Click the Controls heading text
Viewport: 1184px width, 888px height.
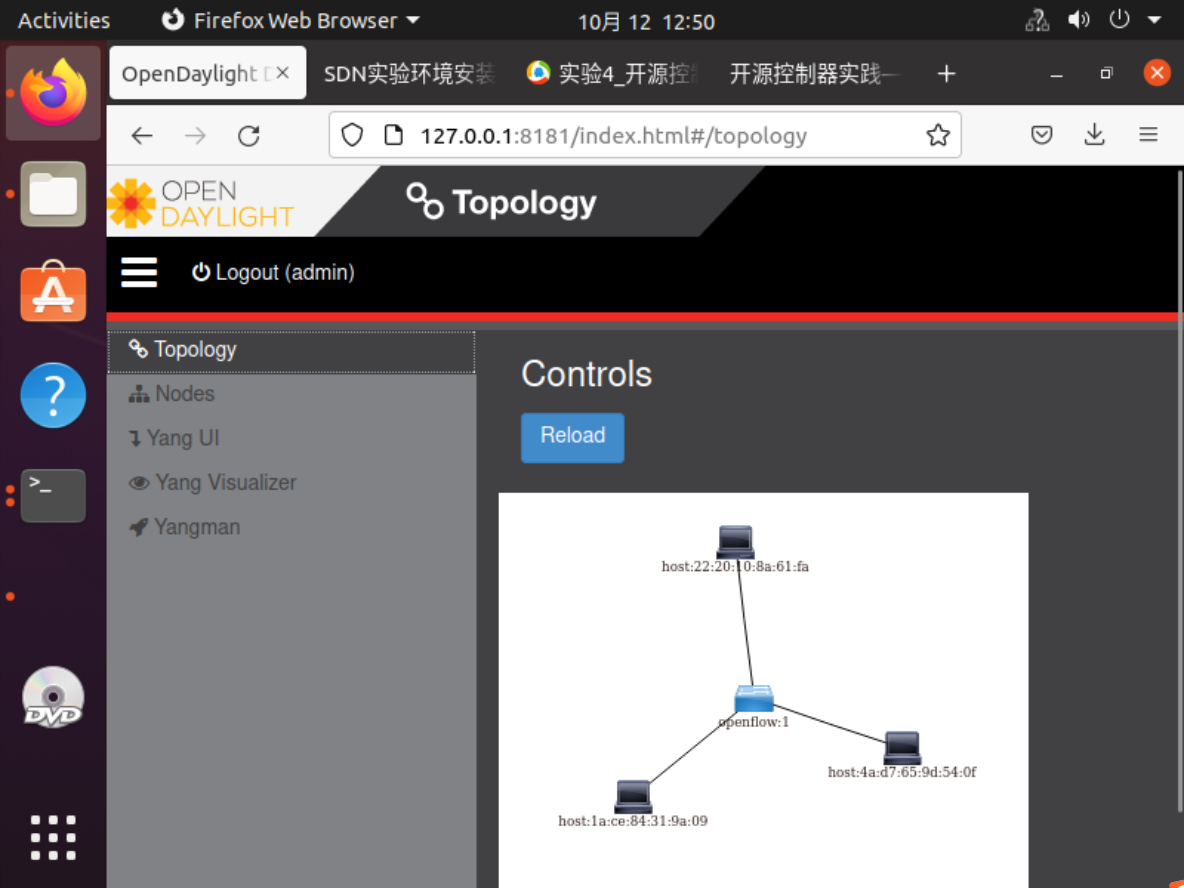coord(587,374)
